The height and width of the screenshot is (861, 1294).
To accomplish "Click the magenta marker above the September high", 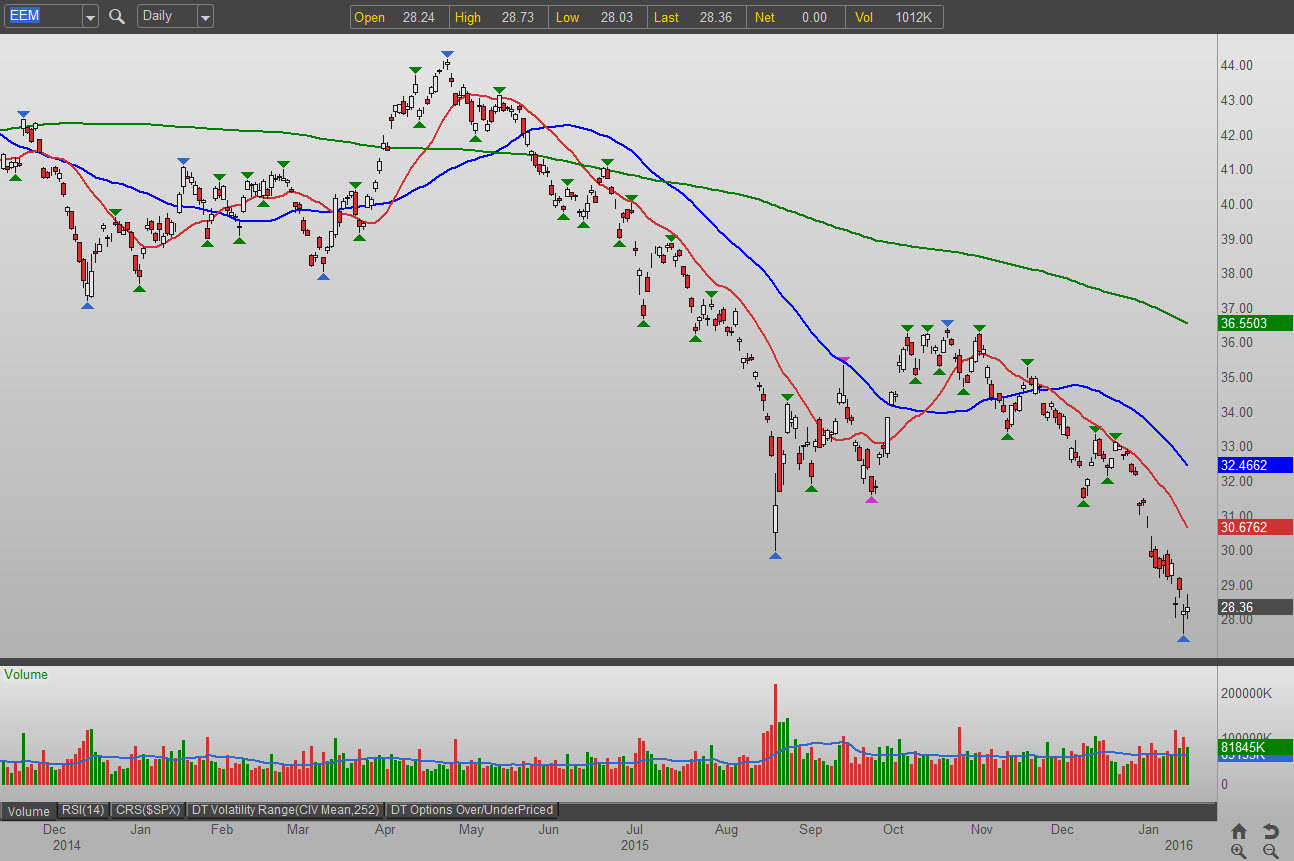I will (x=843, y=360).
